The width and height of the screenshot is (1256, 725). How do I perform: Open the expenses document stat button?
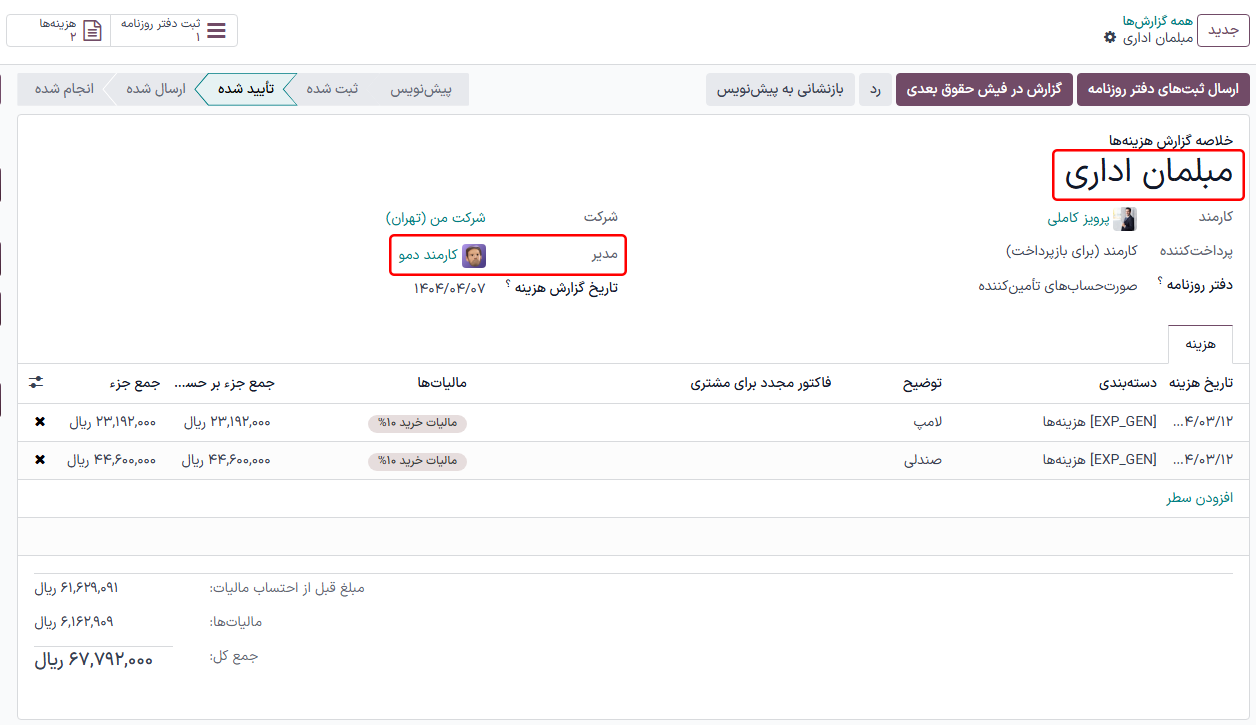click(x=92, y=30)
